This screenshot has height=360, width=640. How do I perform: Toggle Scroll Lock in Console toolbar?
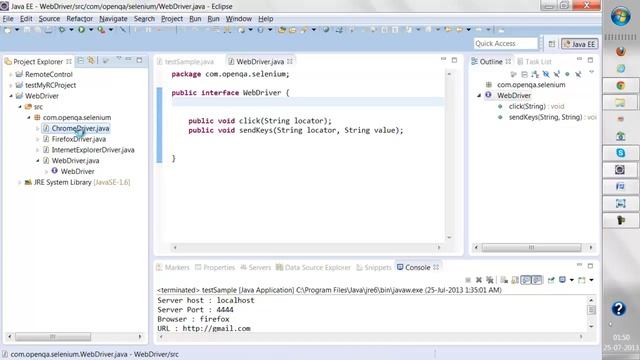(x=515, y=280)
